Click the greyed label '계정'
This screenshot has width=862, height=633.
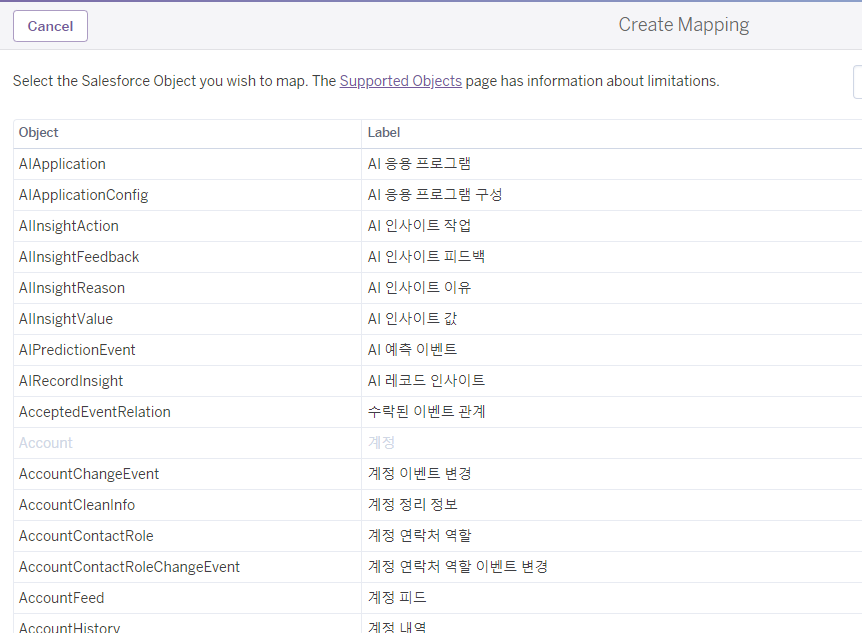click(x=381, y=443)
